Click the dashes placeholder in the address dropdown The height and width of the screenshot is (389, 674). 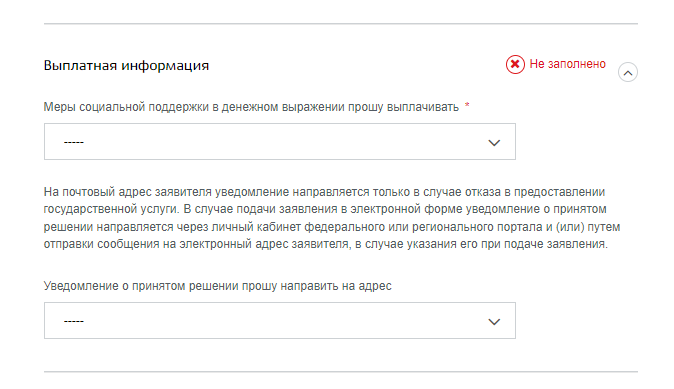click(x=74, y=321)
